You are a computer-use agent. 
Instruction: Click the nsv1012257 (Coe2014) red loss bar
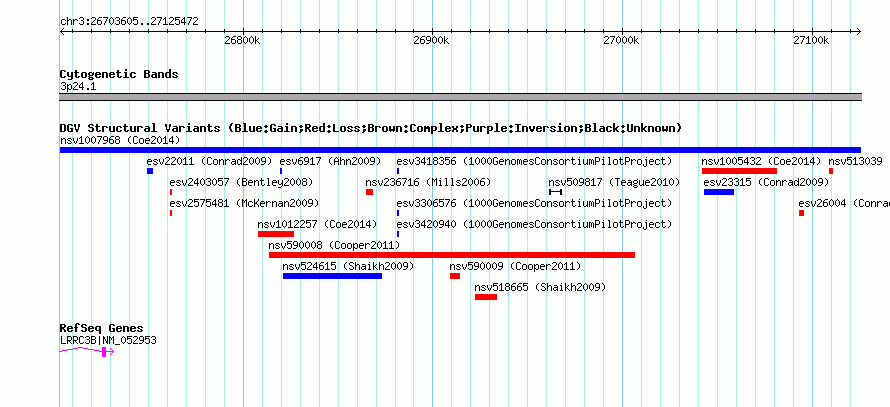[x=276, y=234]
